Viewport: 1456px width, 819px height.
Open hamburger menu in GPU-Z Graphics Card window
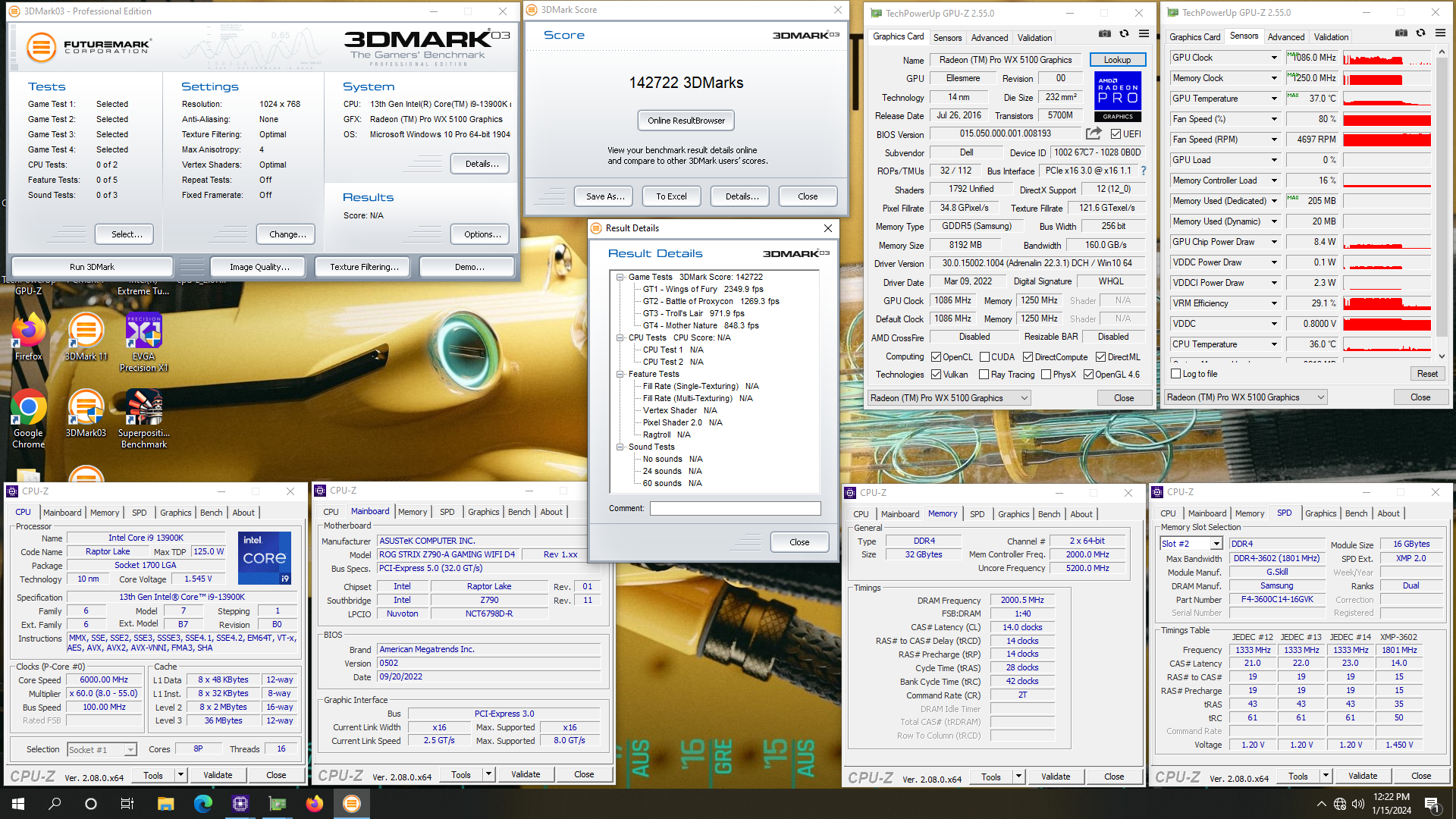click(x=1144, y=34)
